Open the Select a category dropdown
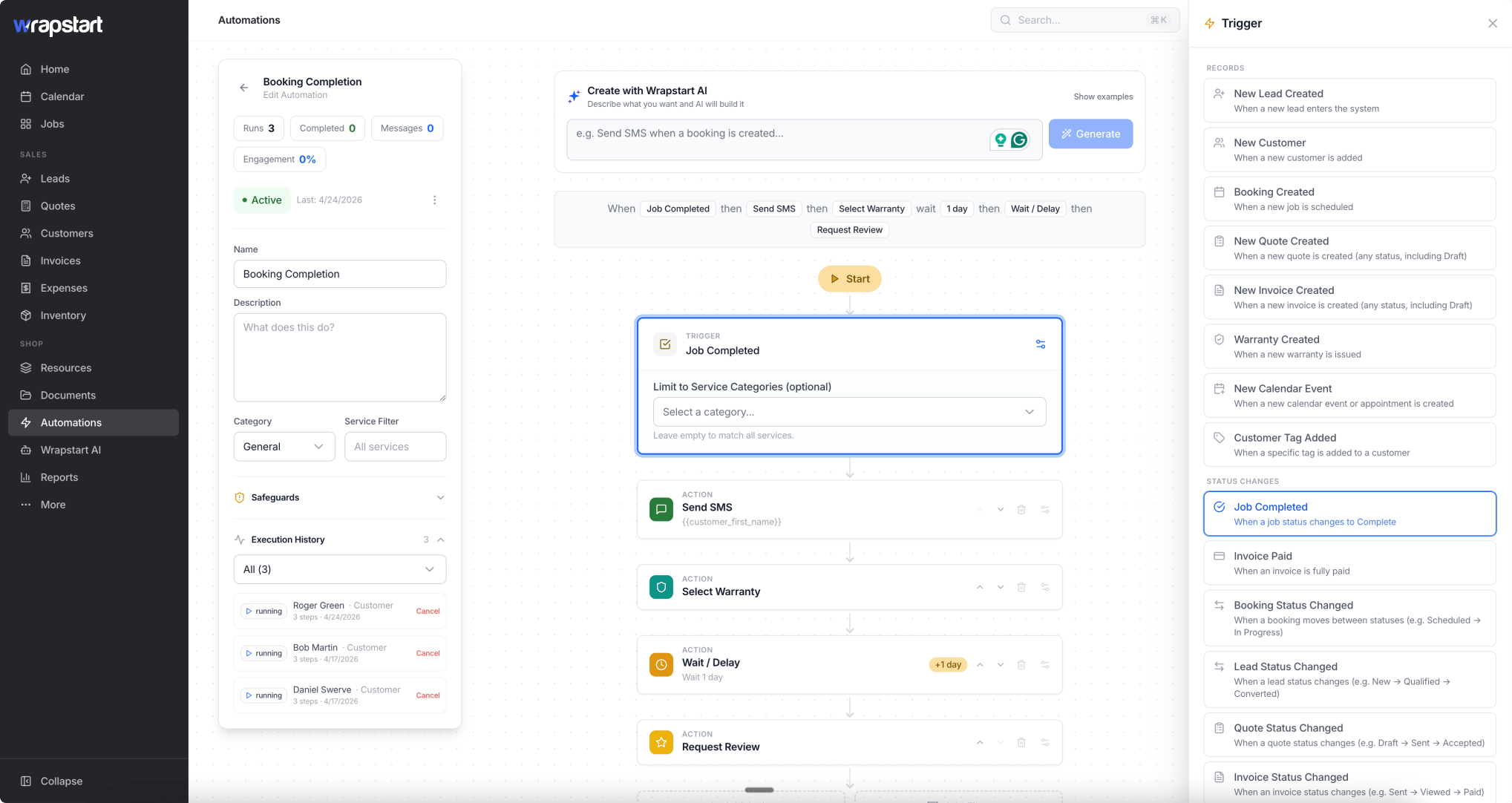 pos(849,412)
